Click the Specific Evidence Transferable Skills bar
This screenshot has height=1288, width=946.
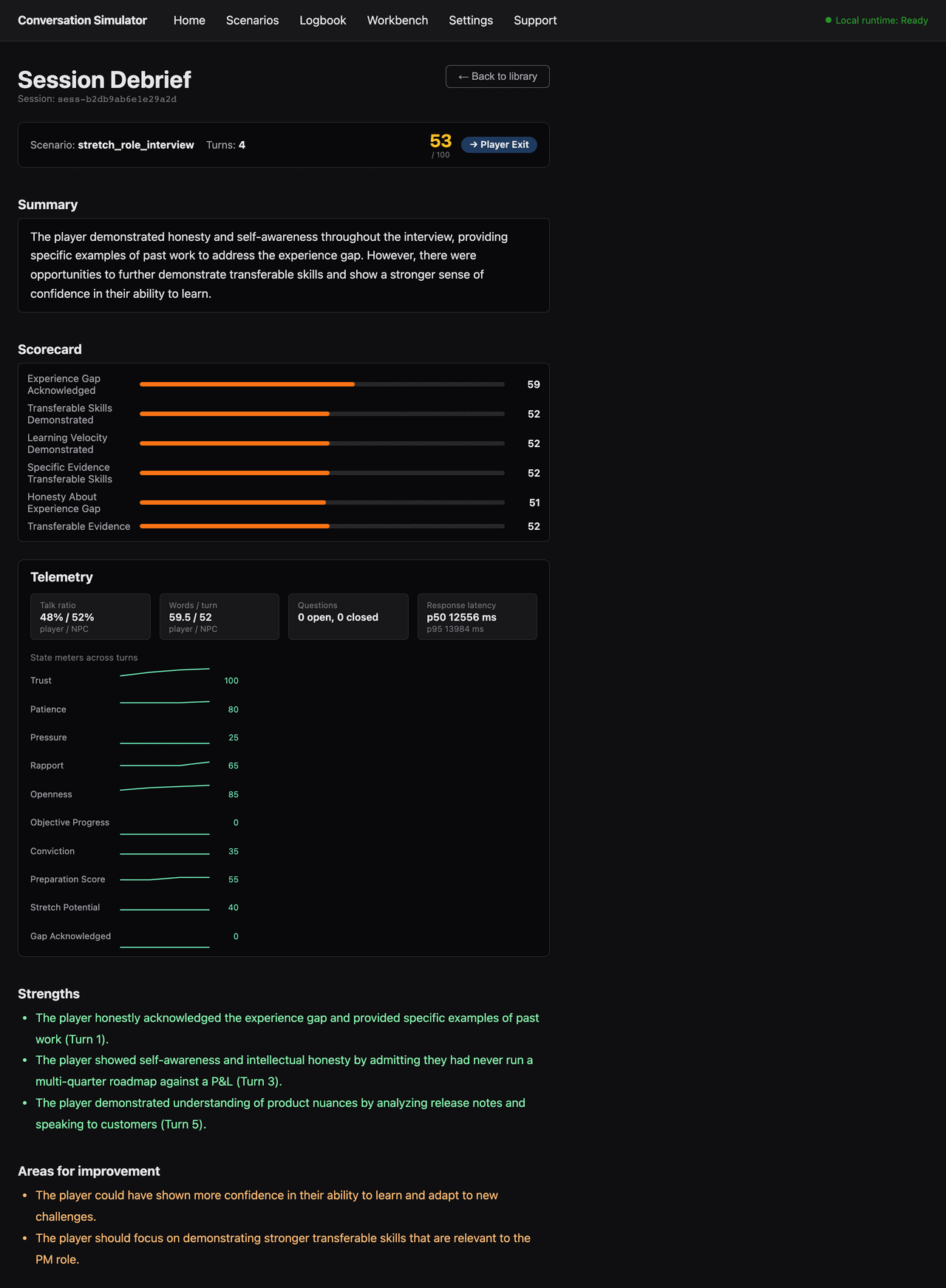(x=322, y=473)
